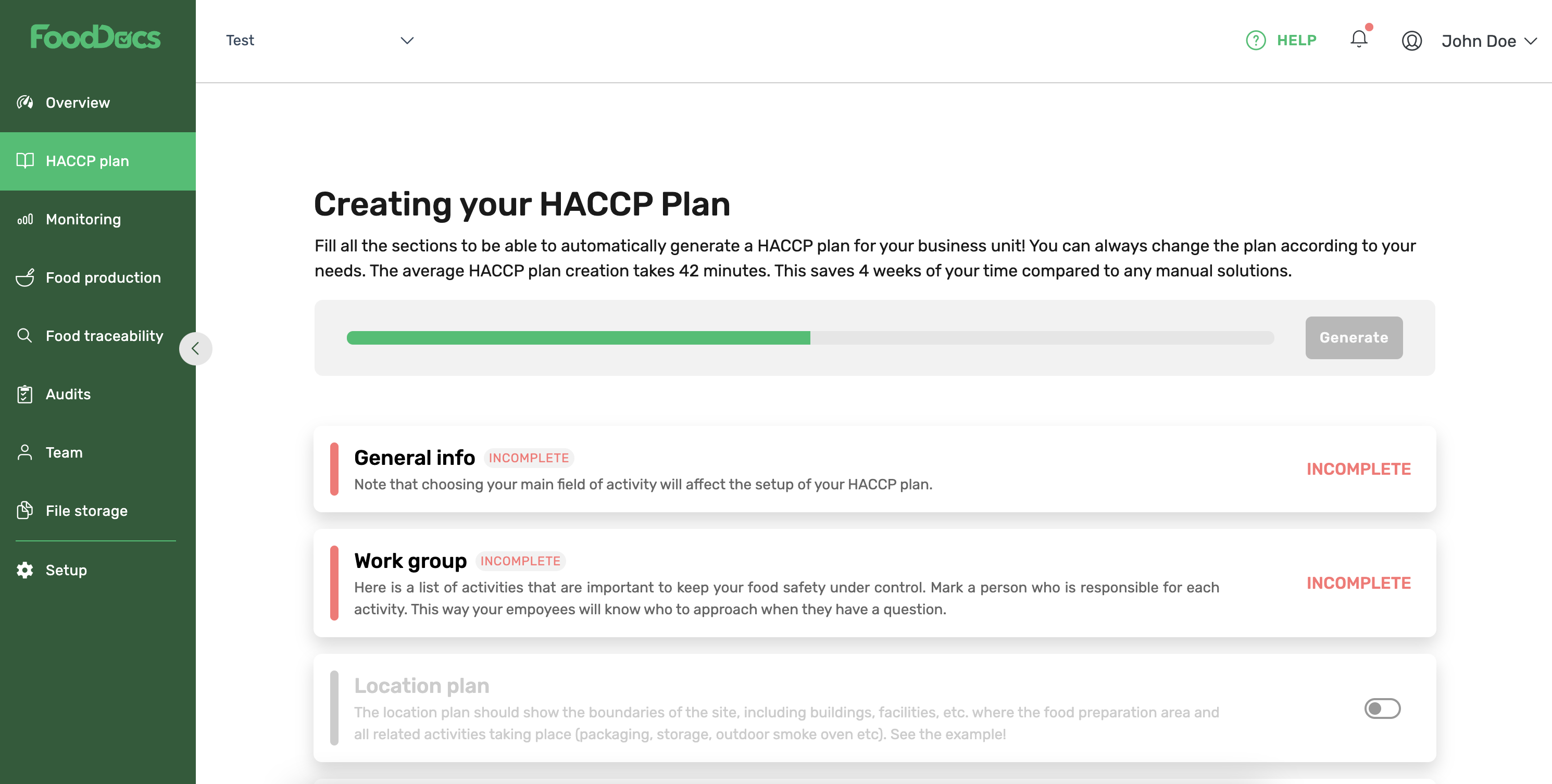Click the Overview gauge icon
The width and height of the screenshot is (1552, 784).
pyautogui.click(x=24, y=103)
